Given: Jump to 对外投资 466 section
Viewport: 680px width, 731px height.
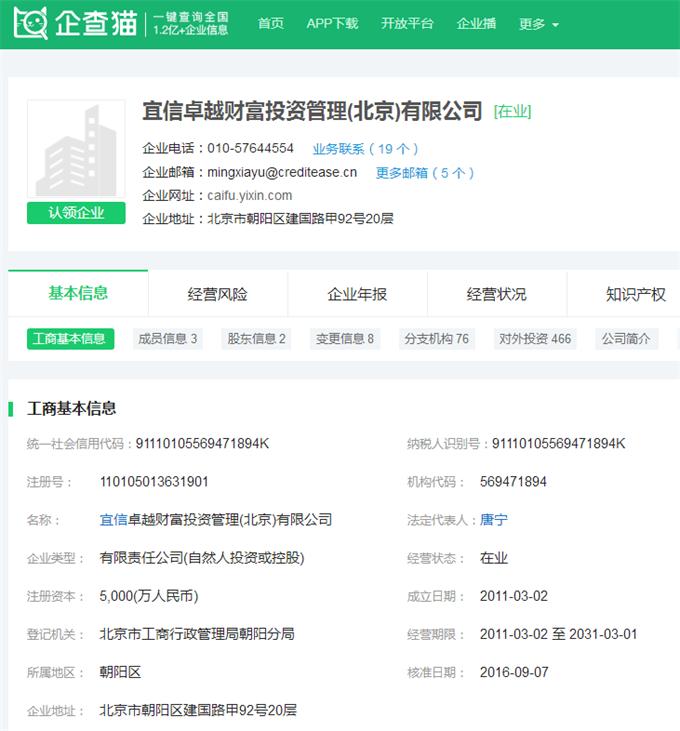Looking at the screenshot, I should coord(535,338).
